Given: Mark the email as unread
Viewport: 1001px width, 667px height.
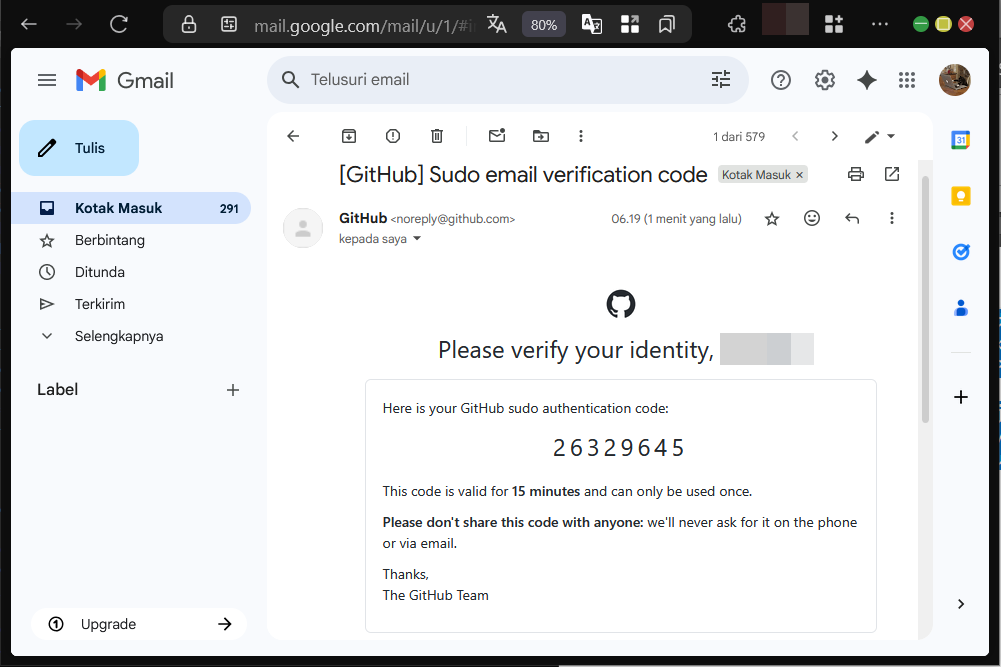Looking at the screenshot, I should 497,136.
